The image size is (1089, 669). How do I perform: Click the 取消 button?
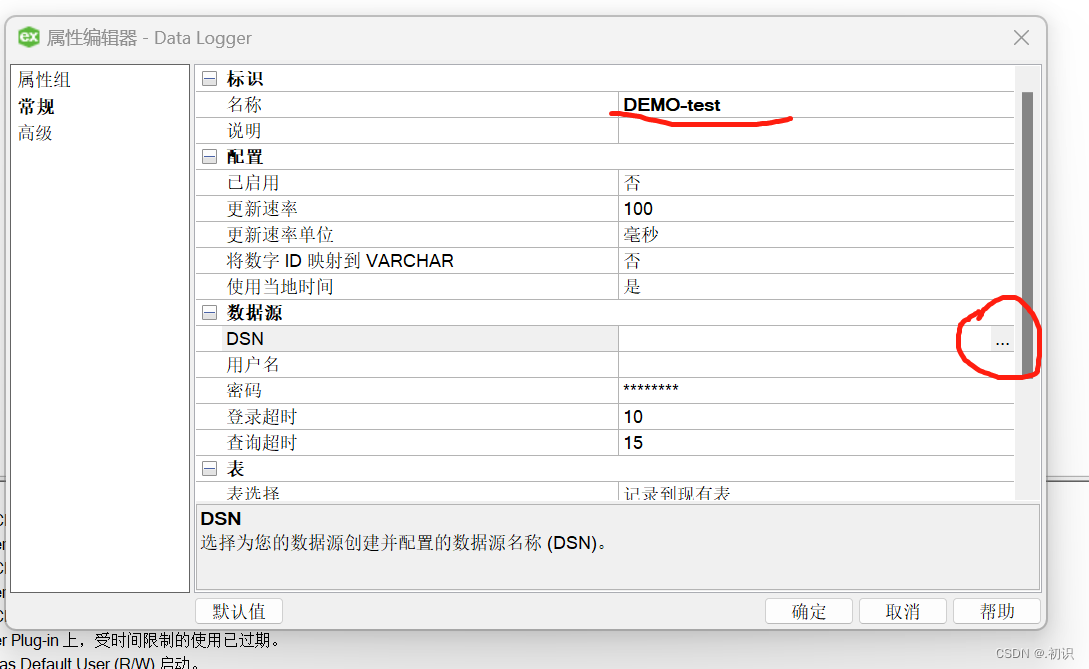coord(902,610)
